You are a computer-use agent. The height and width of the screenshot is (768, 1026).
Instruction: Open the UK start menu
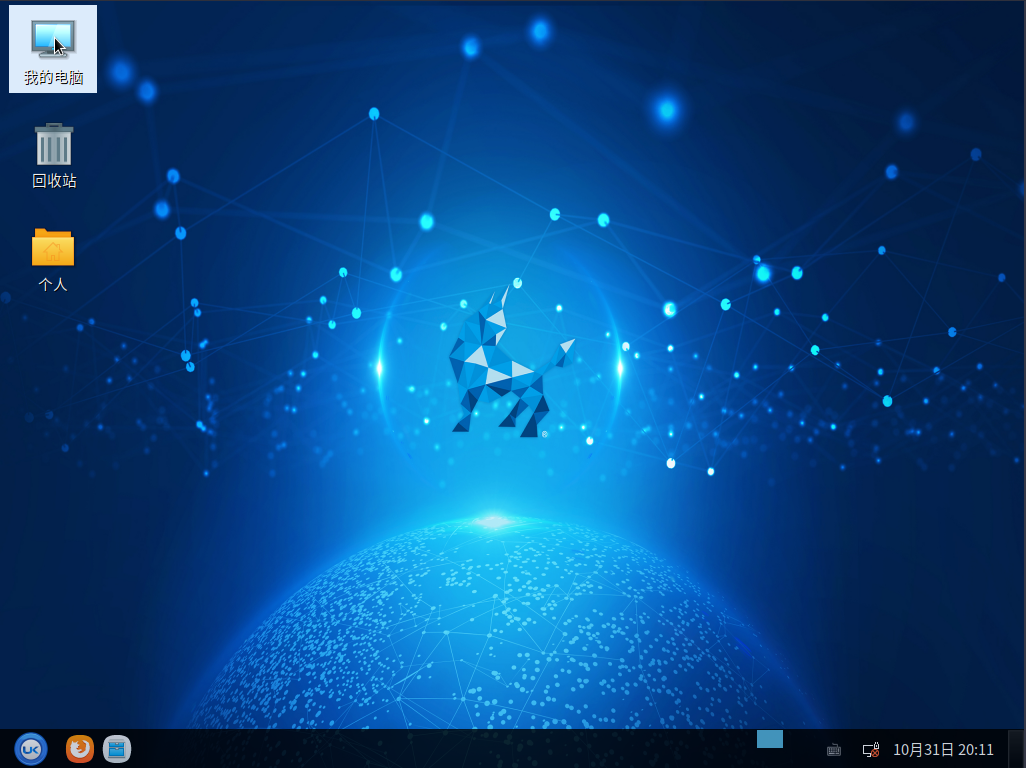tap(31, 748)
